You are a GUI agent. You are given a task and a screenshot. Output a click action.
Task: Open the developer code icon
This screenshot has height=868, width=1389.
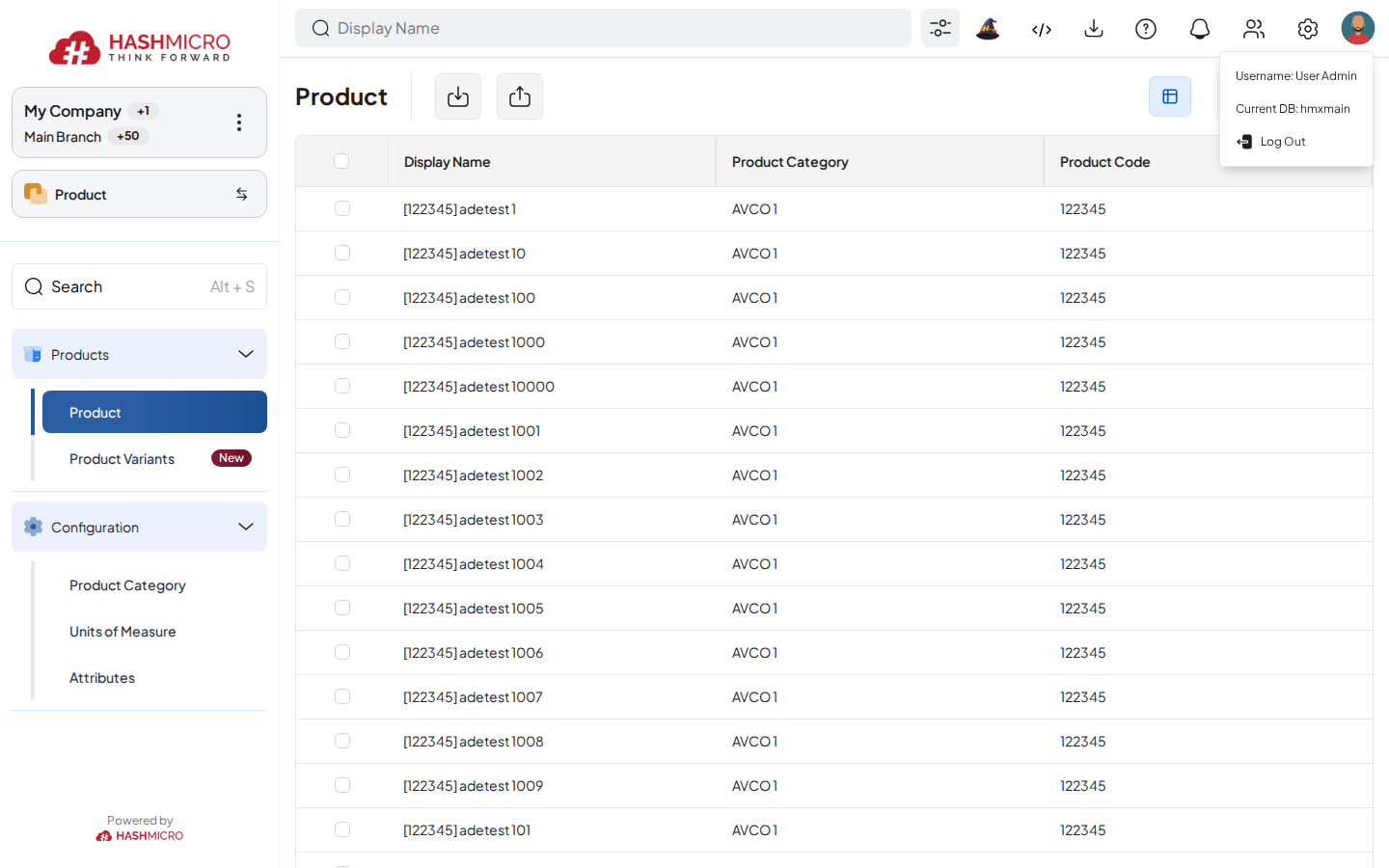click(1042, 29)
